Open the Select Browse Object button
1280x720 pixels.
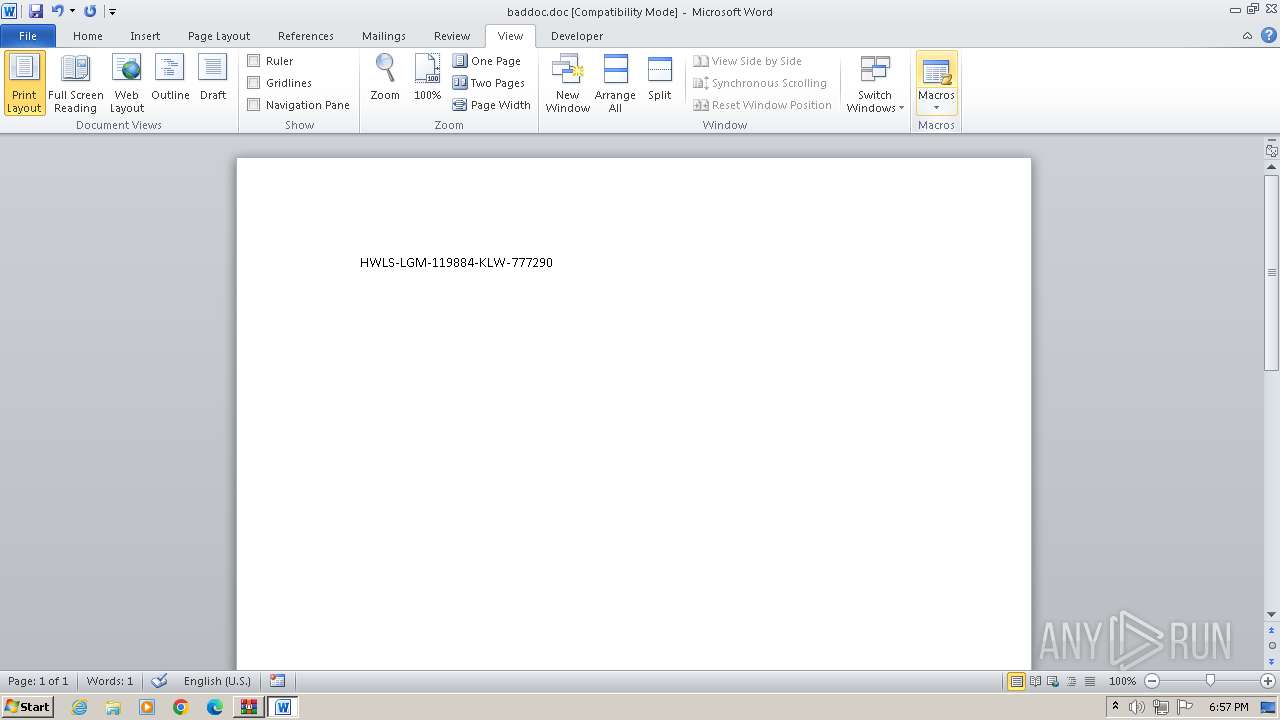pyautogui.click(x=1271, y=646)
